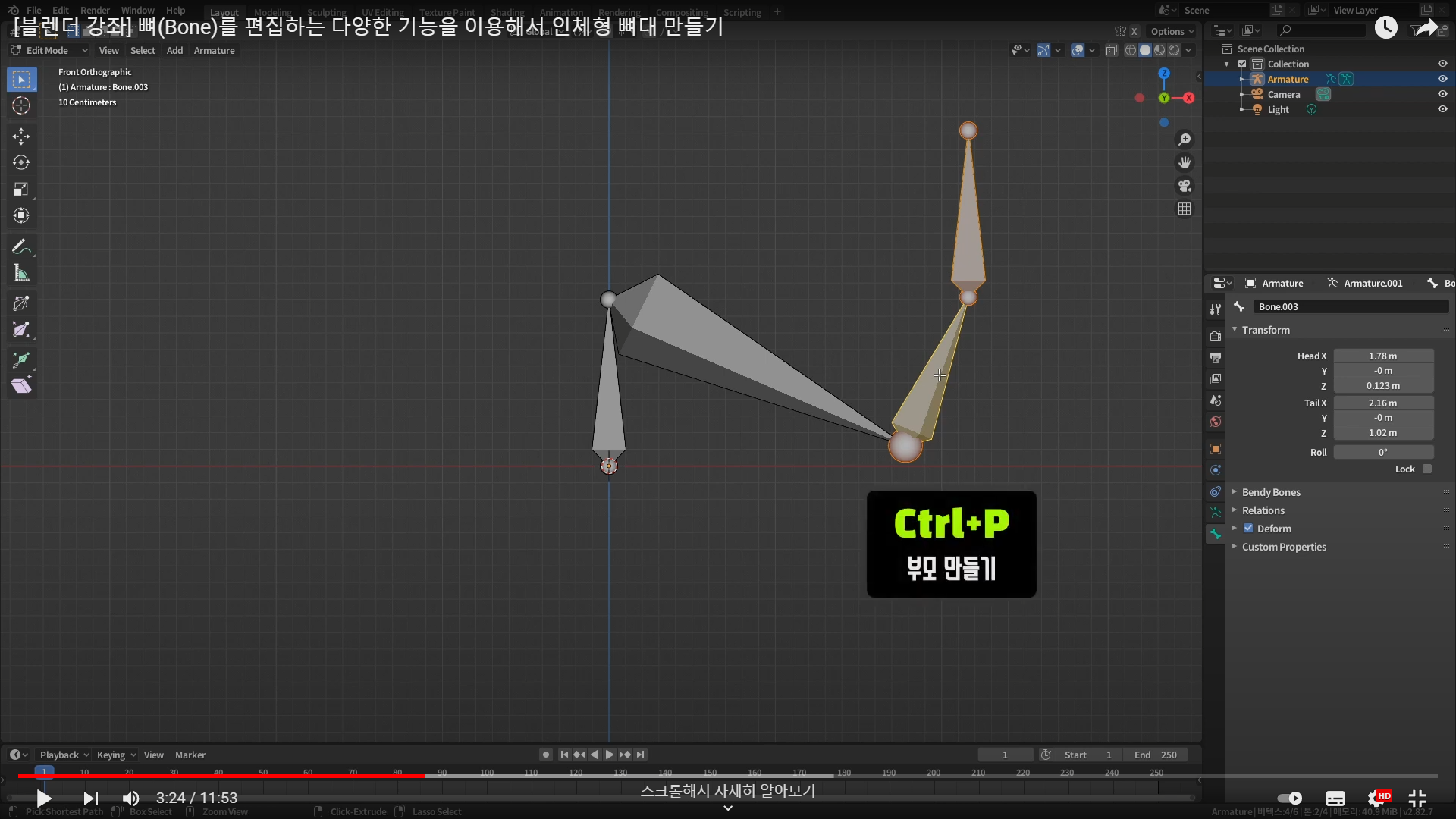Enable the Roll Lock checkbox
Image resolution: width=1456 pixels, height=819 pixels.
click(x=1427, y=469)
